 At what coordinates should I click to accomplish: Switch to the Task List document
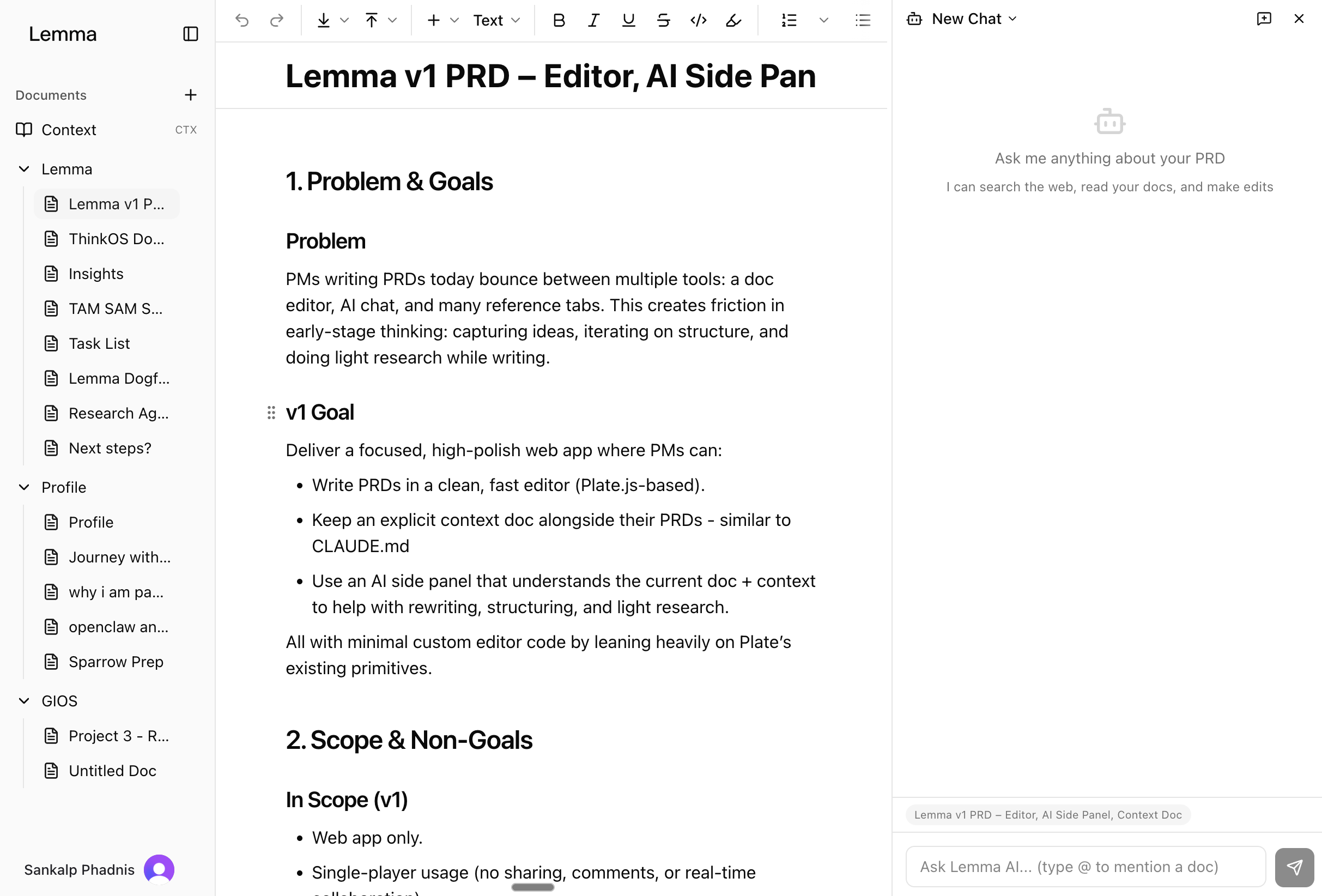(x=99, y=343)
